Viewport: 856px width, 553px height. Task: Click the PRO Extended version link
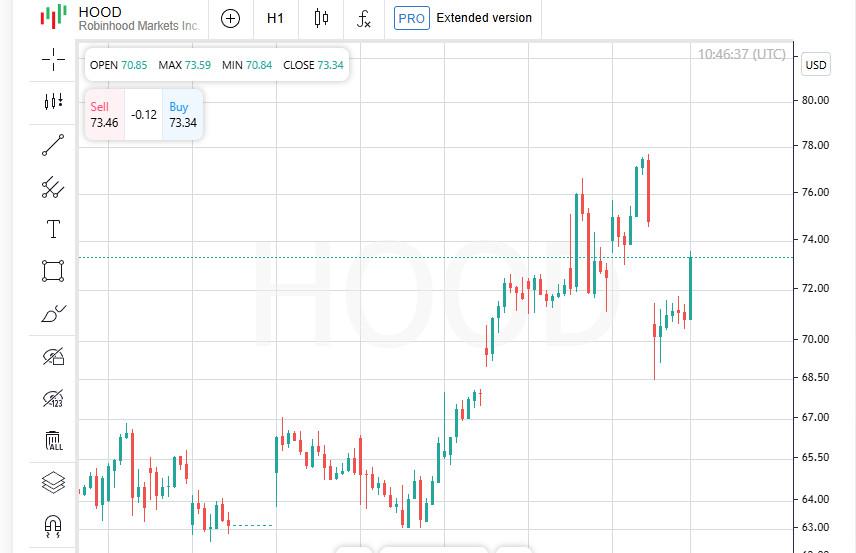pyautogui.click(x=463, y=18)
